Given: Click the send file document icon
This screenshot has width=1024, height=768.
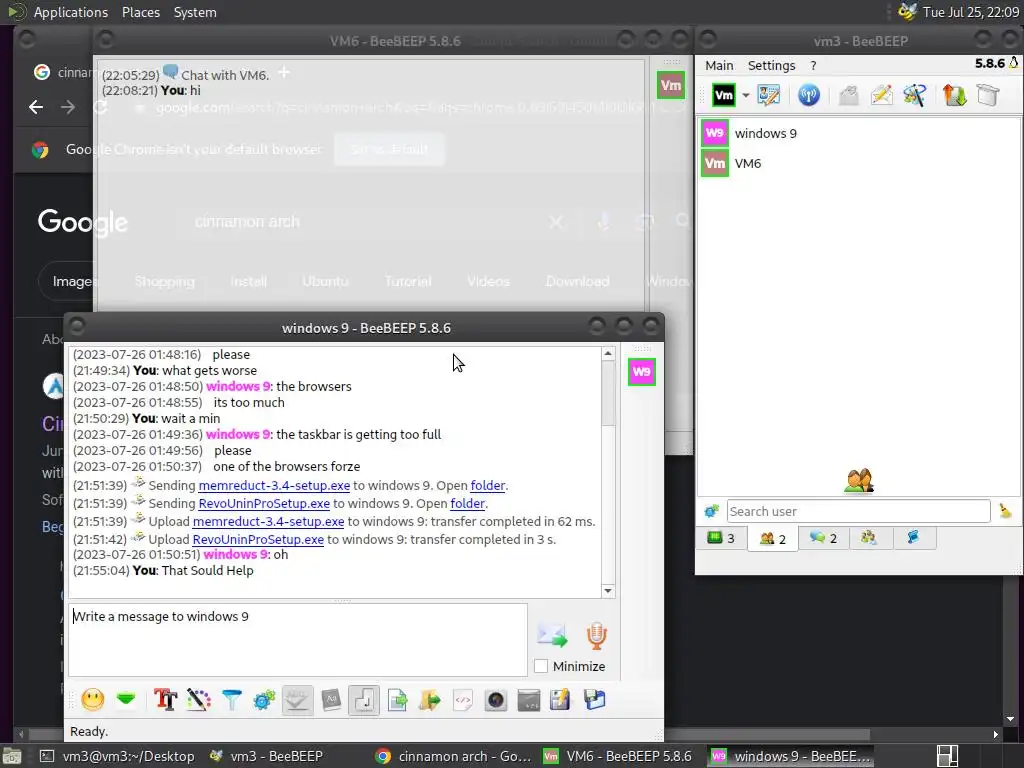Looking at the screenshot, I should [x=397, y=700].
